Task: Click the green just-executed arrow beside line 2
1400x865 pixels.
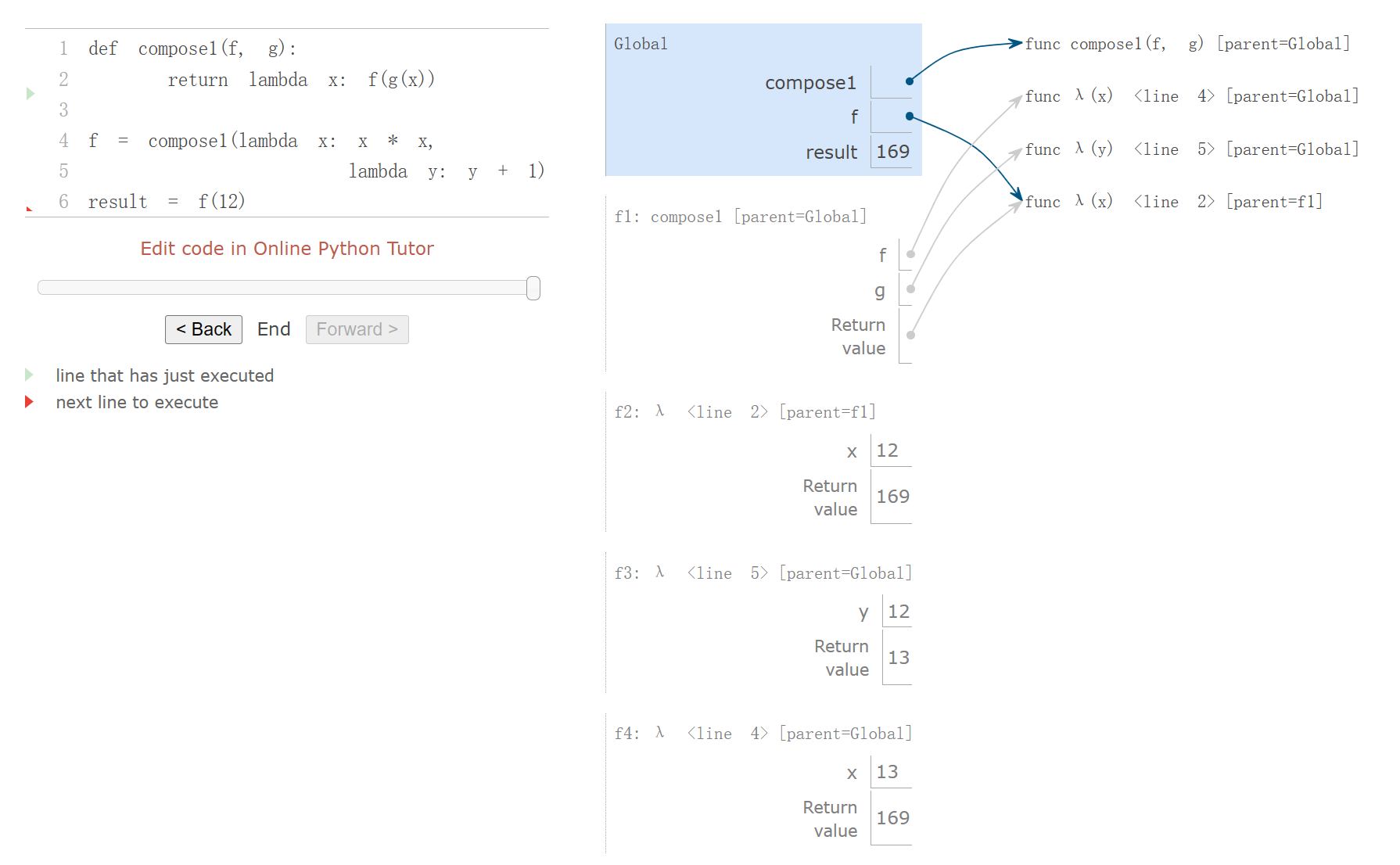Action: pos(31,94)
